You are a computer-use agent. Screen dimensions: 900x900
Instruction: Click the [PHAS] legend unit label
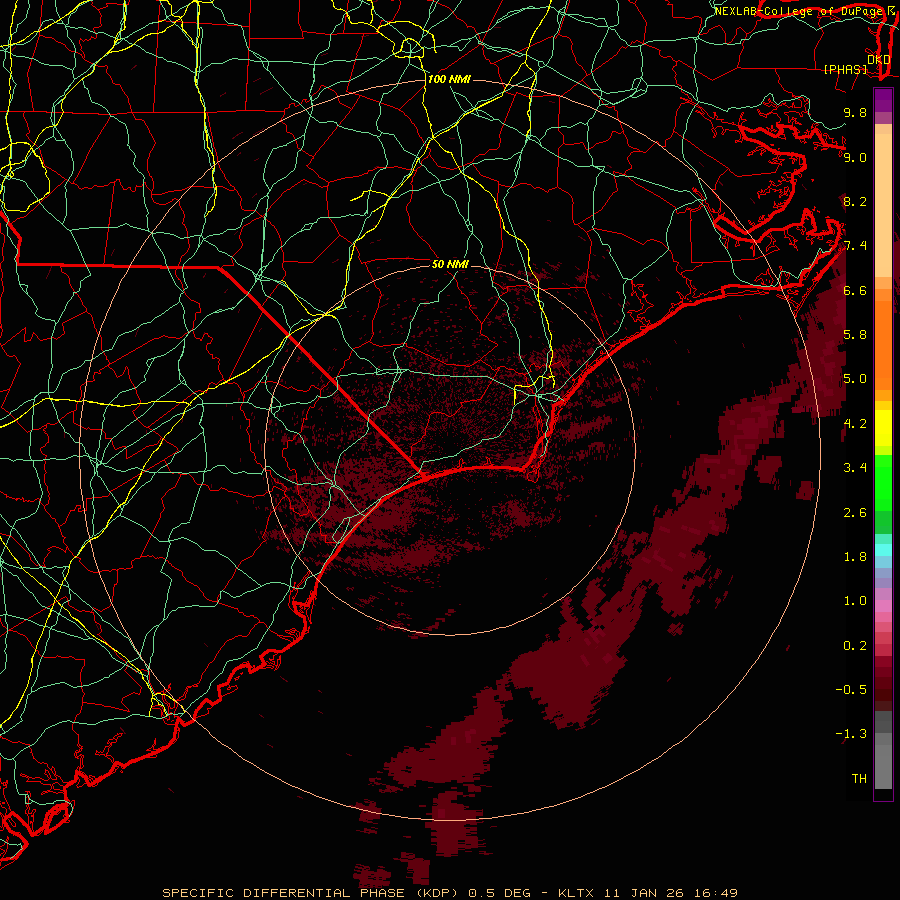(845, 69)
